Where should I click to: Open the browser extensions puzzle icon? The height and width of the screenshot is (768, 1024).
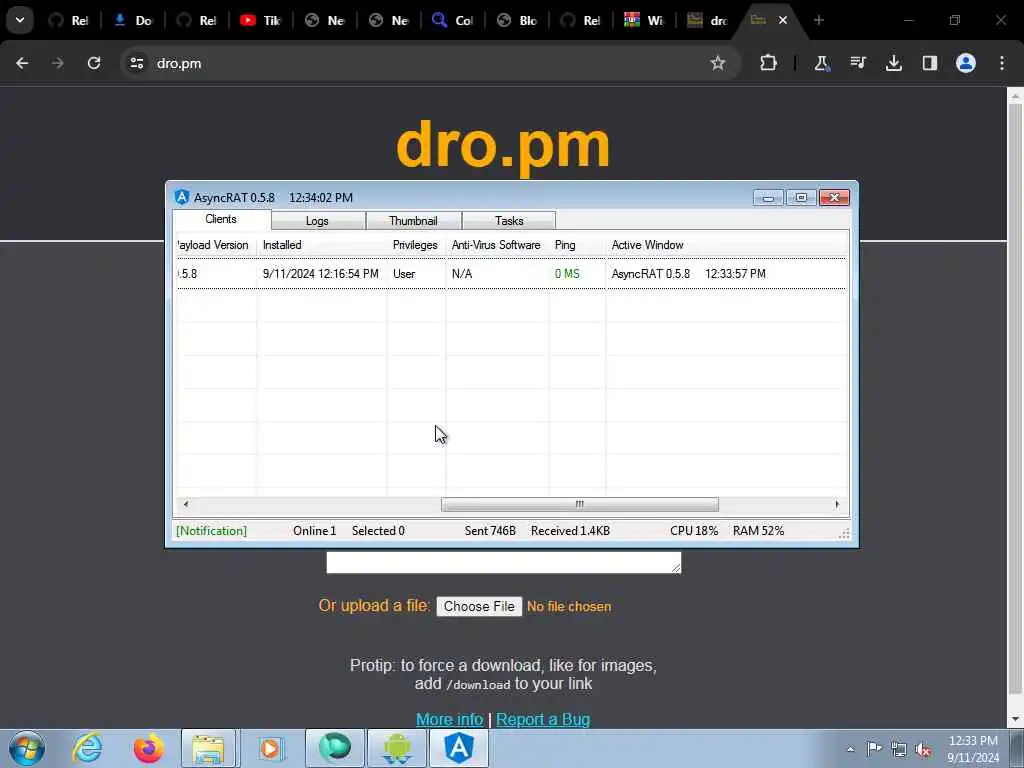(769, 63)
